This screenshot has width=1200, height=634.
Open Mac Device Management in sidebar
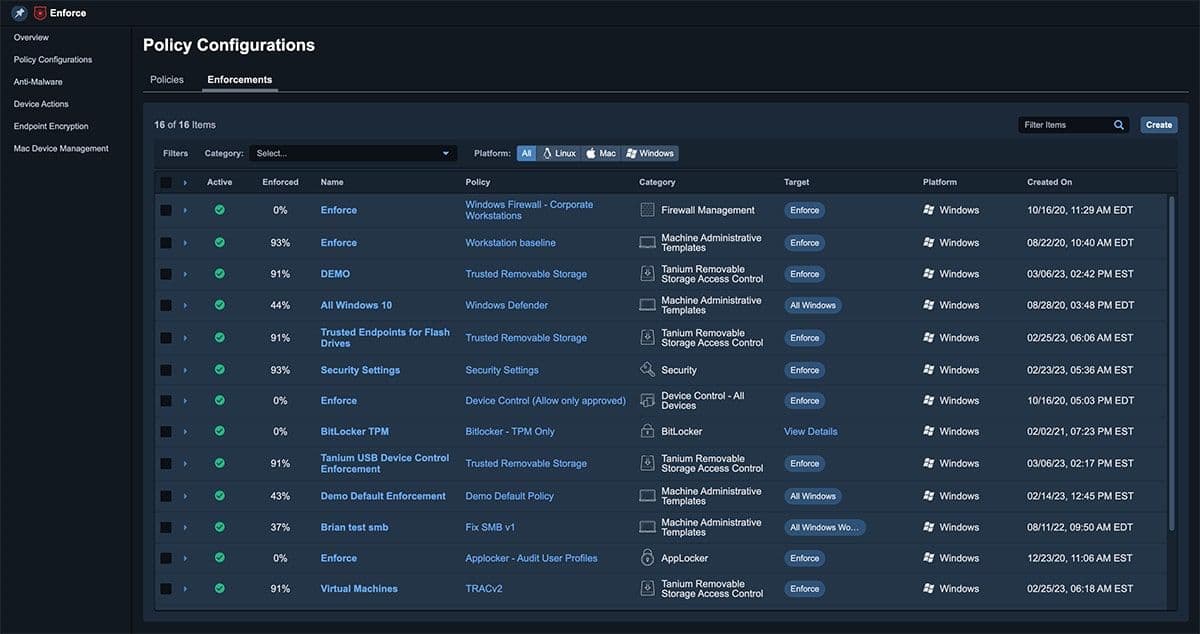point(61,148)
